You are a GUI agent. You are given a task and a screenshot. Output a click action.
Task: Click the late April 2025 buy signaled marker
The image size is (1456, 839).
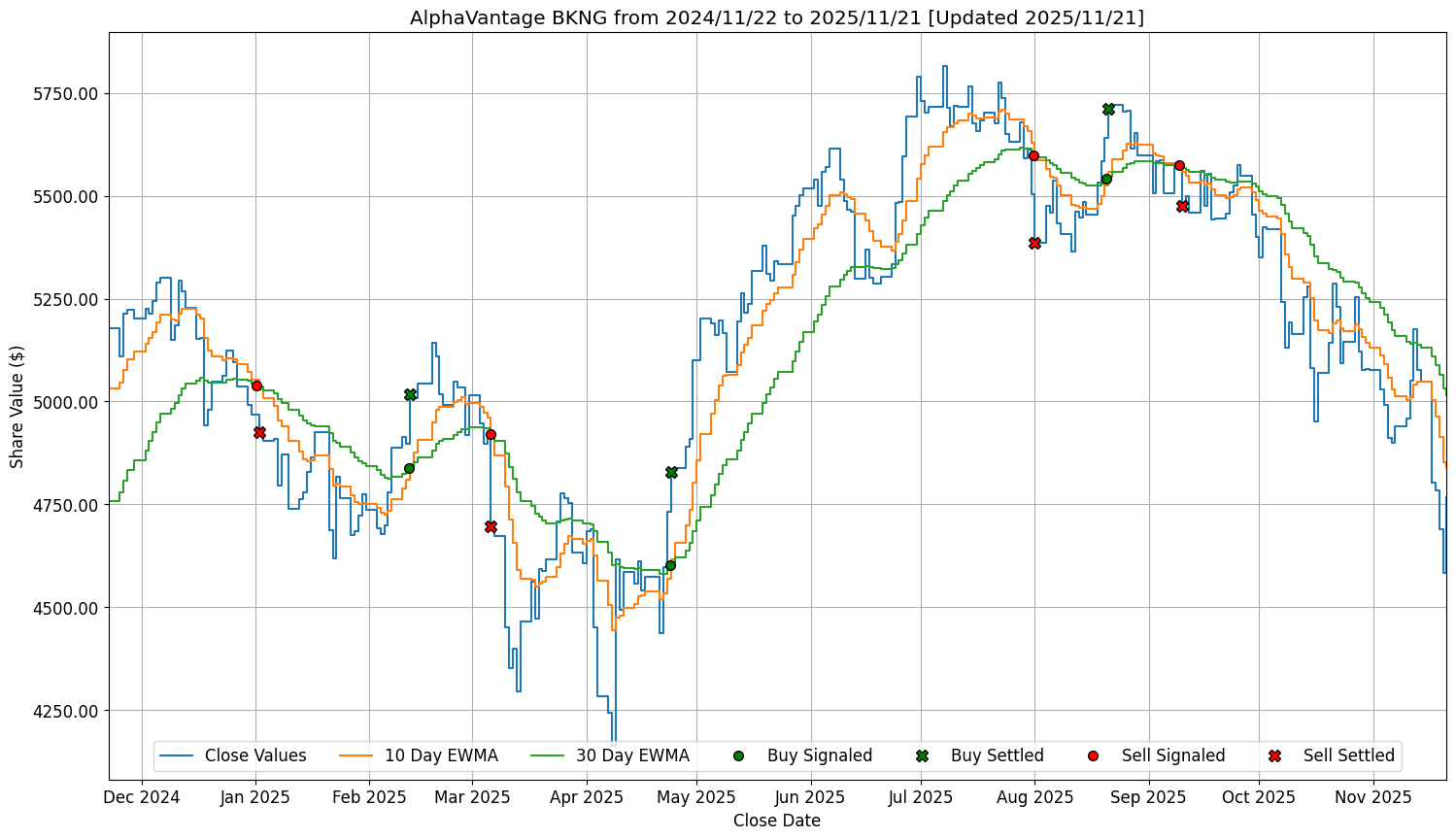tap(670, 565)
